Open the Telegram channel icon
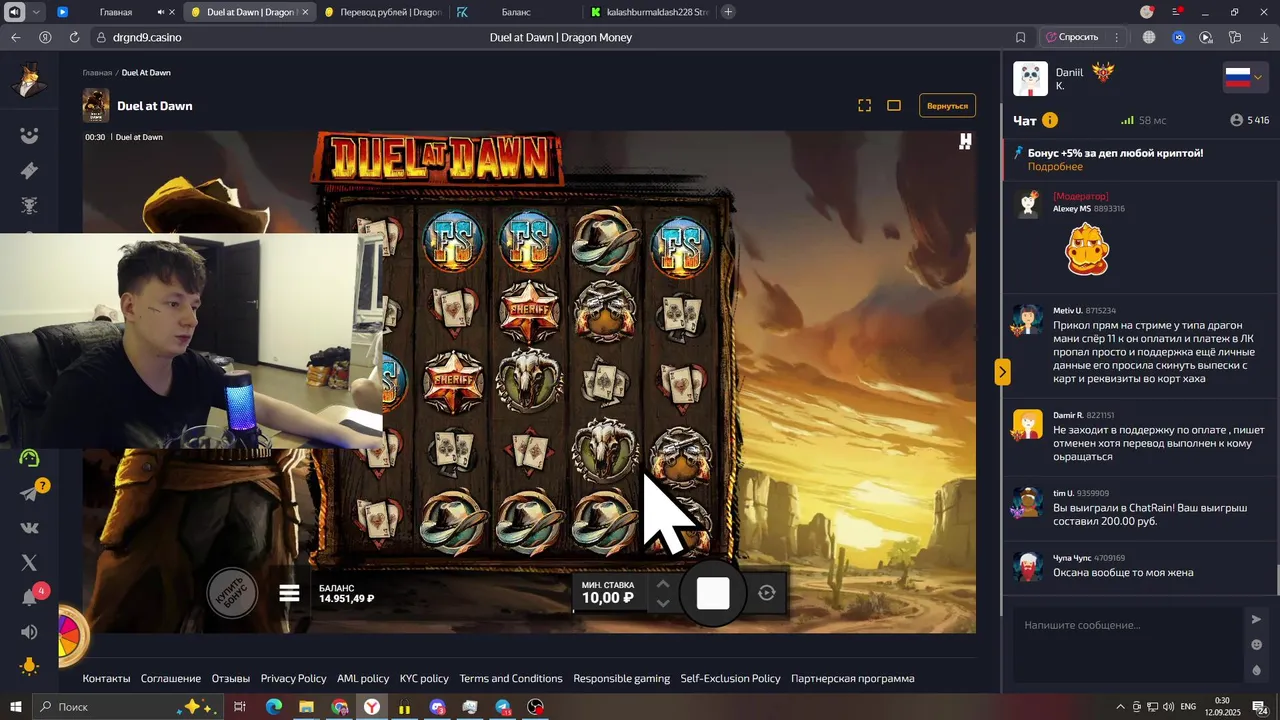The width and height of the screenshot is (1280, 720). coord(30,493)
